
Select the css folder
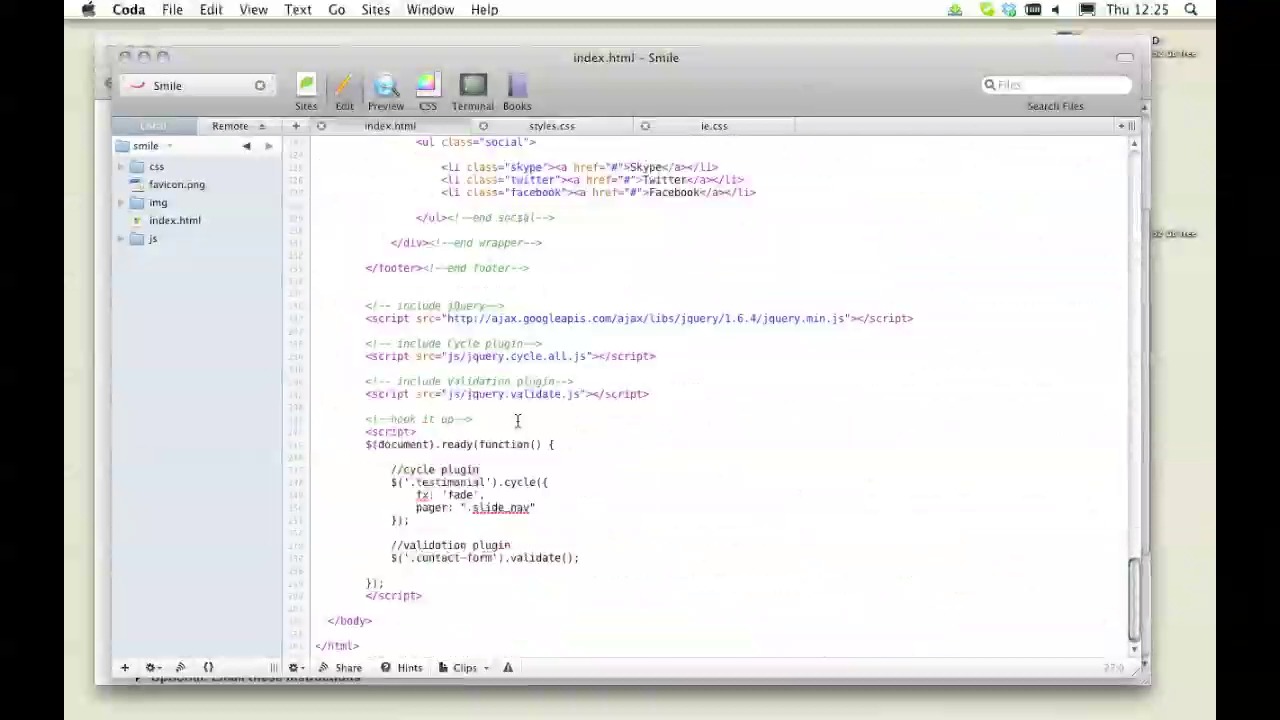156,167
